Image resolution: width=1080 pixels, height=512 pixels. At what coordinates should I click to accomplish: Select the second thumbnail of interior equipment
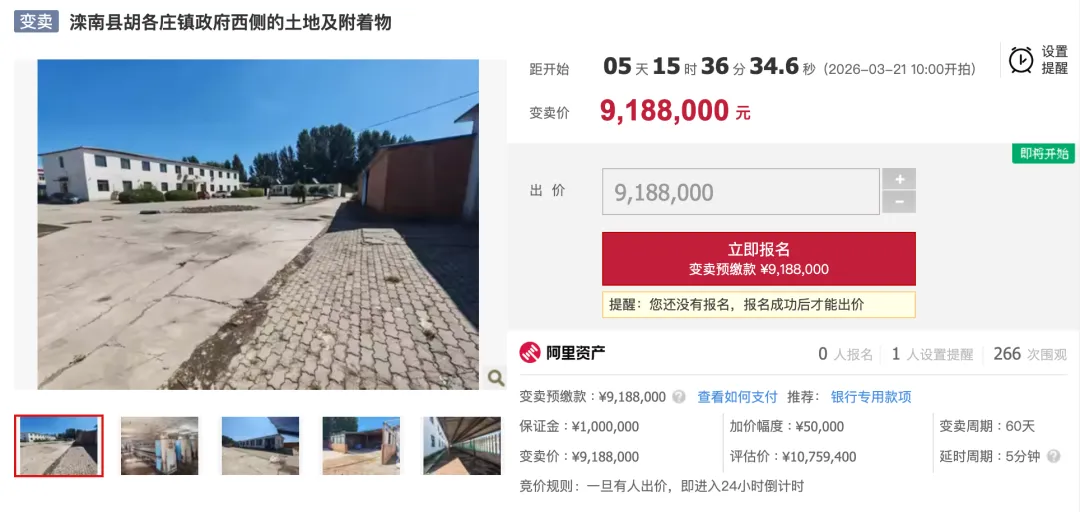point(159,445)
